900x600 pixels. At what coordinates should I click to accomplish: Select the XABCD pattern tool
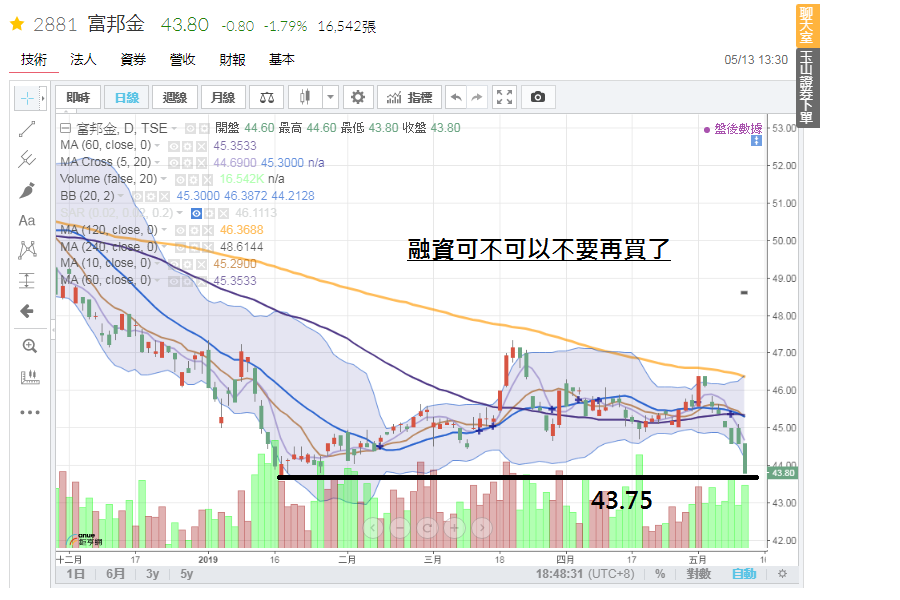[x=27, y=250]
